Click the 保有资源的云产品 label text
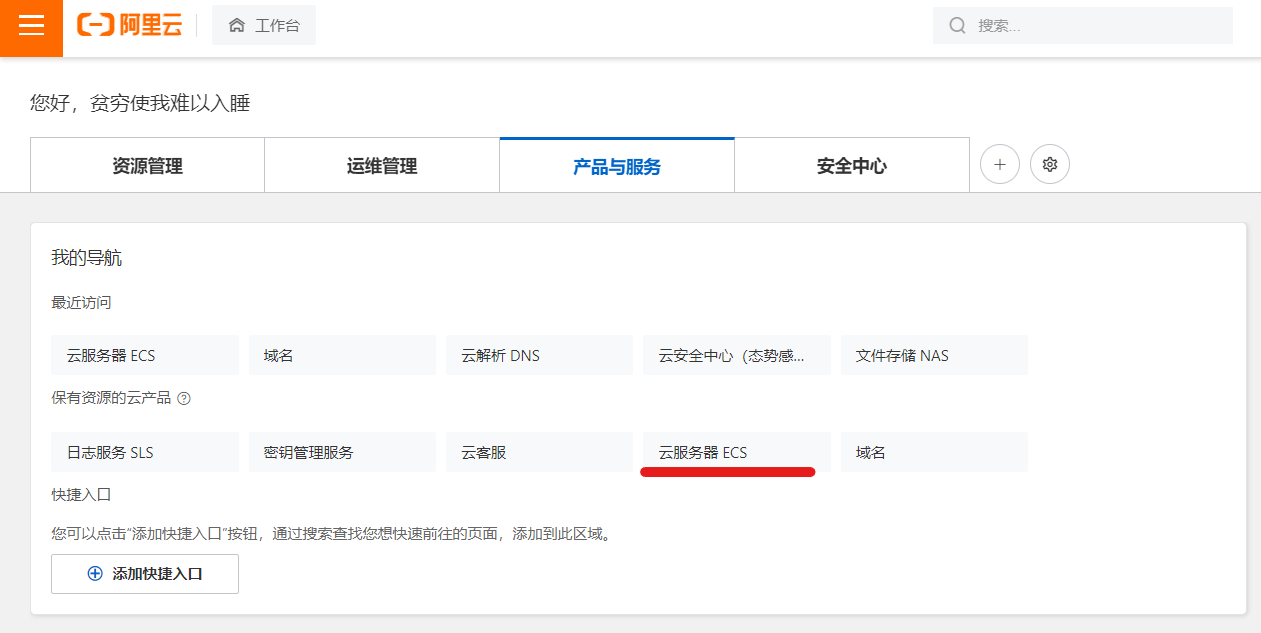The image size is (1261, 633). coord(111,398)
